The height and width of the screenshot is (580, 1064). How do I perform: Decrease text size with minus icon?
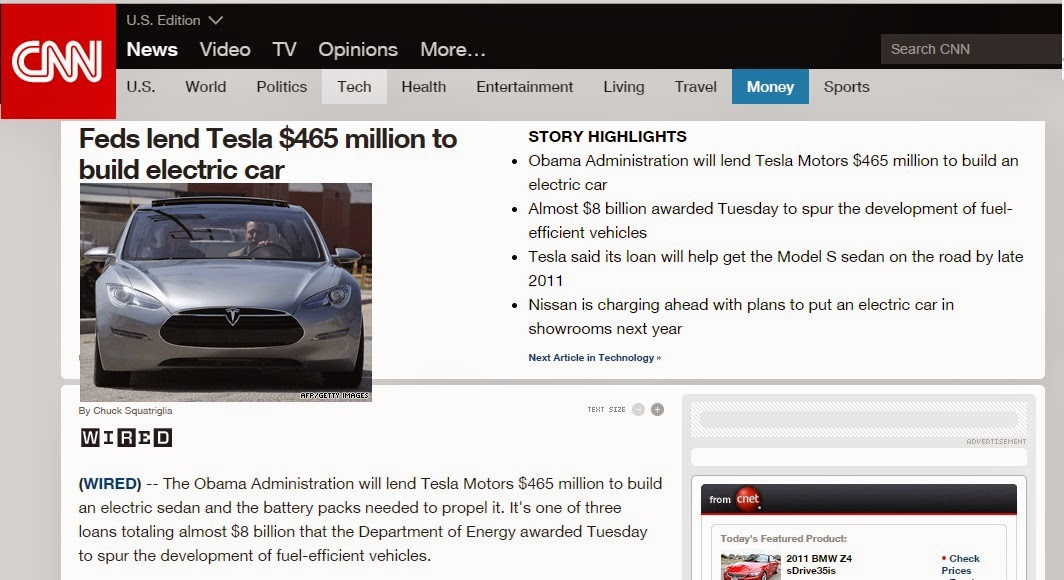click(638, 410)
